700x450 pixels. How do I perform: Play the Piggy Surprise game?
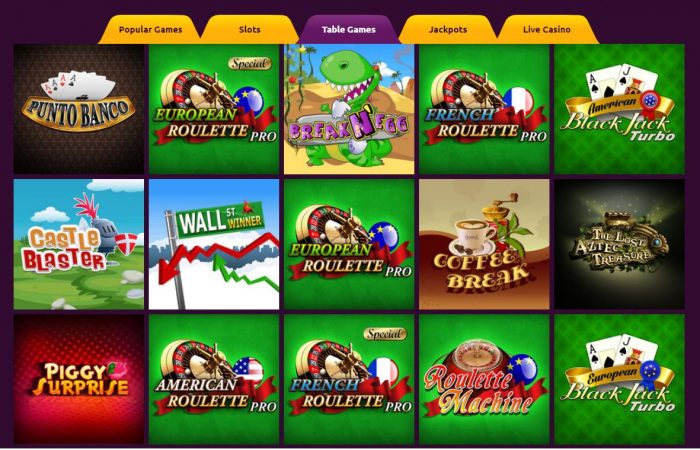79,379
